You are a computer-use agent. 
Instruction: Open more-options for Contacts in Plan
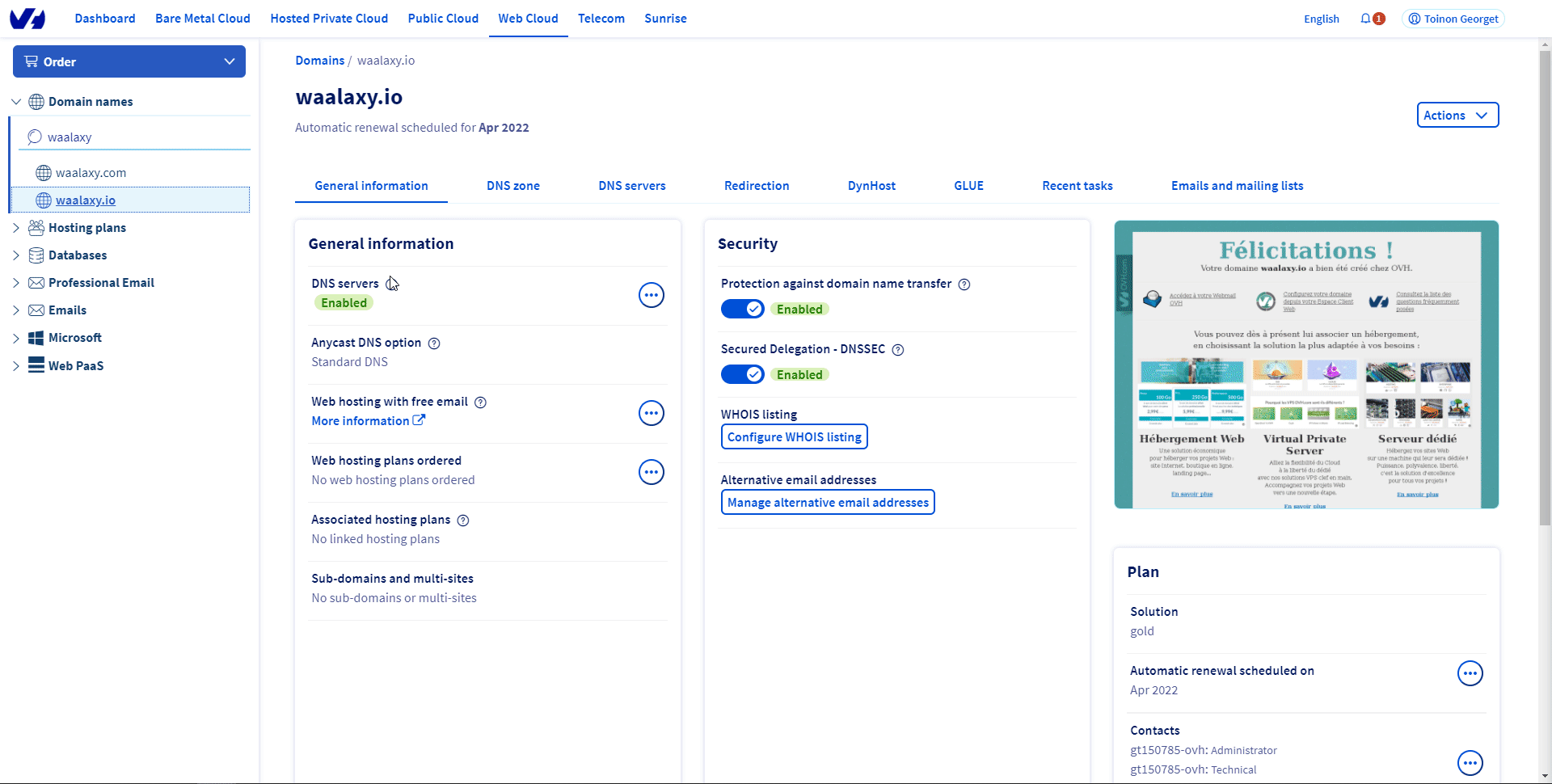click(1470, 763)
